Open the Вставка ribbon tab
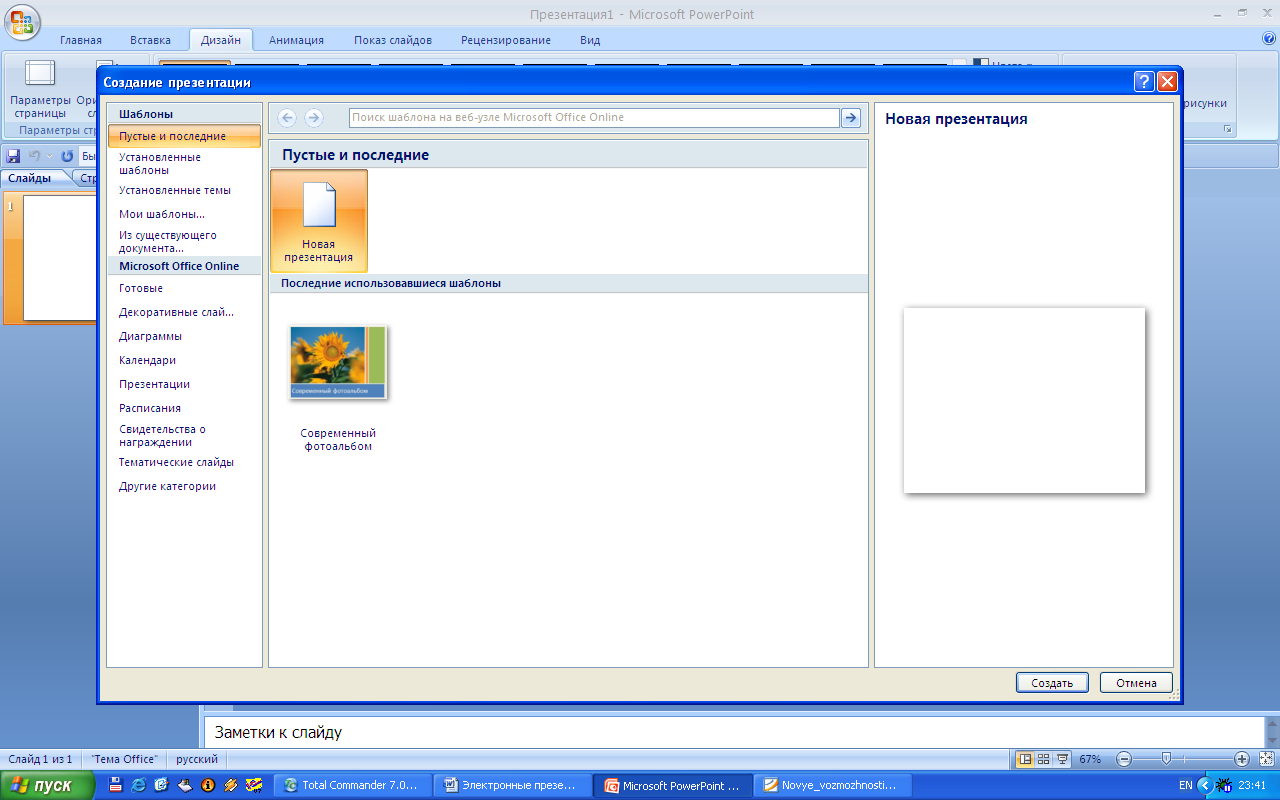1280x800 pixels. (x=151, y=40)
